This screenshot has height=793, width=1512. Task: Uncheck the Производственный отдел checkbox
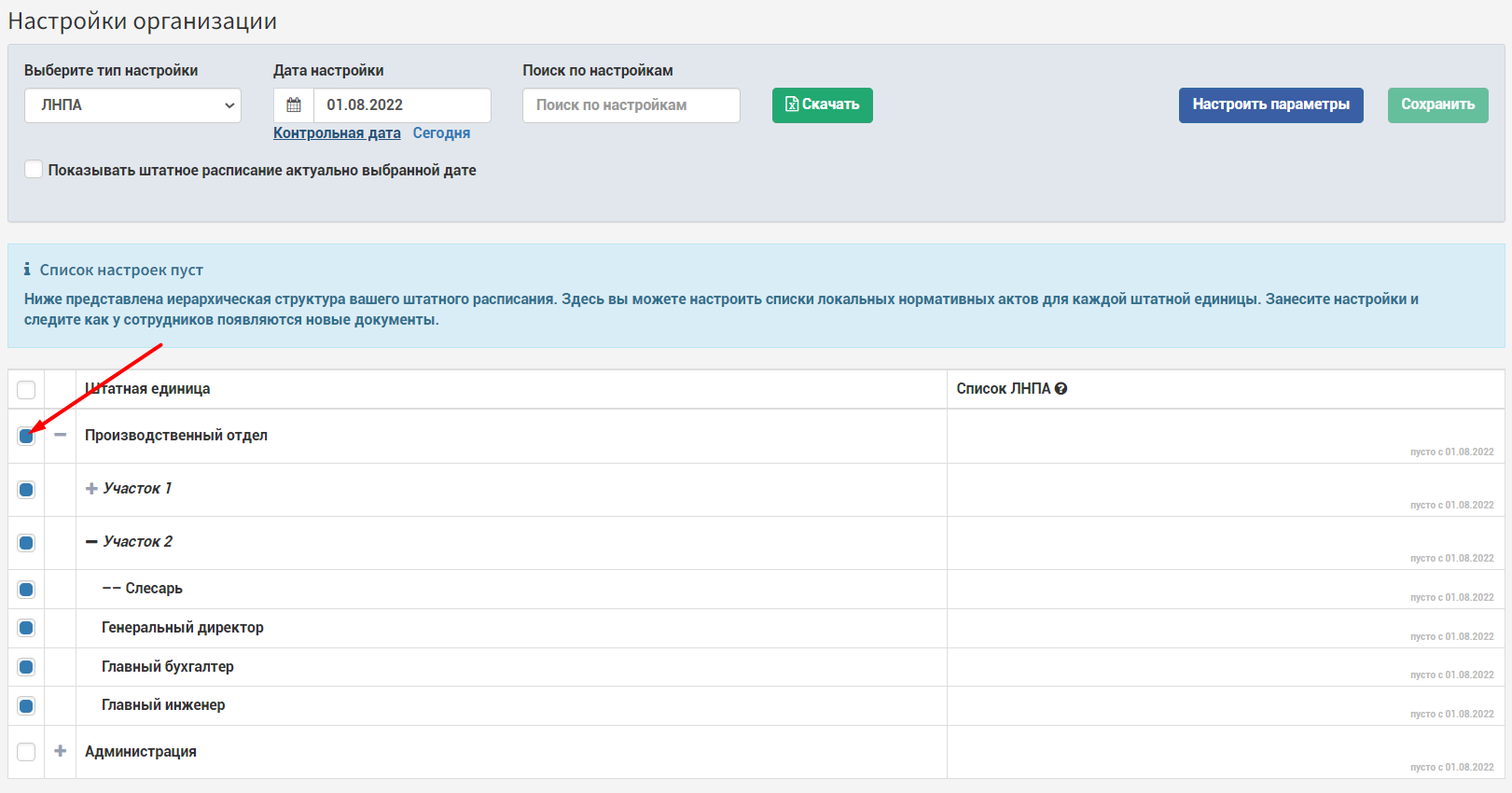26,436
